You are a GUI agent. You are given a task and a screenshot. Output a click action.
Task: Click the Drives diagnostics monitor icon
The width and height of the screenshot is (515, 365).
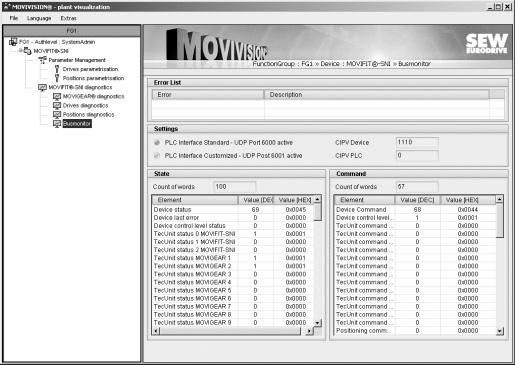(57, 105)
